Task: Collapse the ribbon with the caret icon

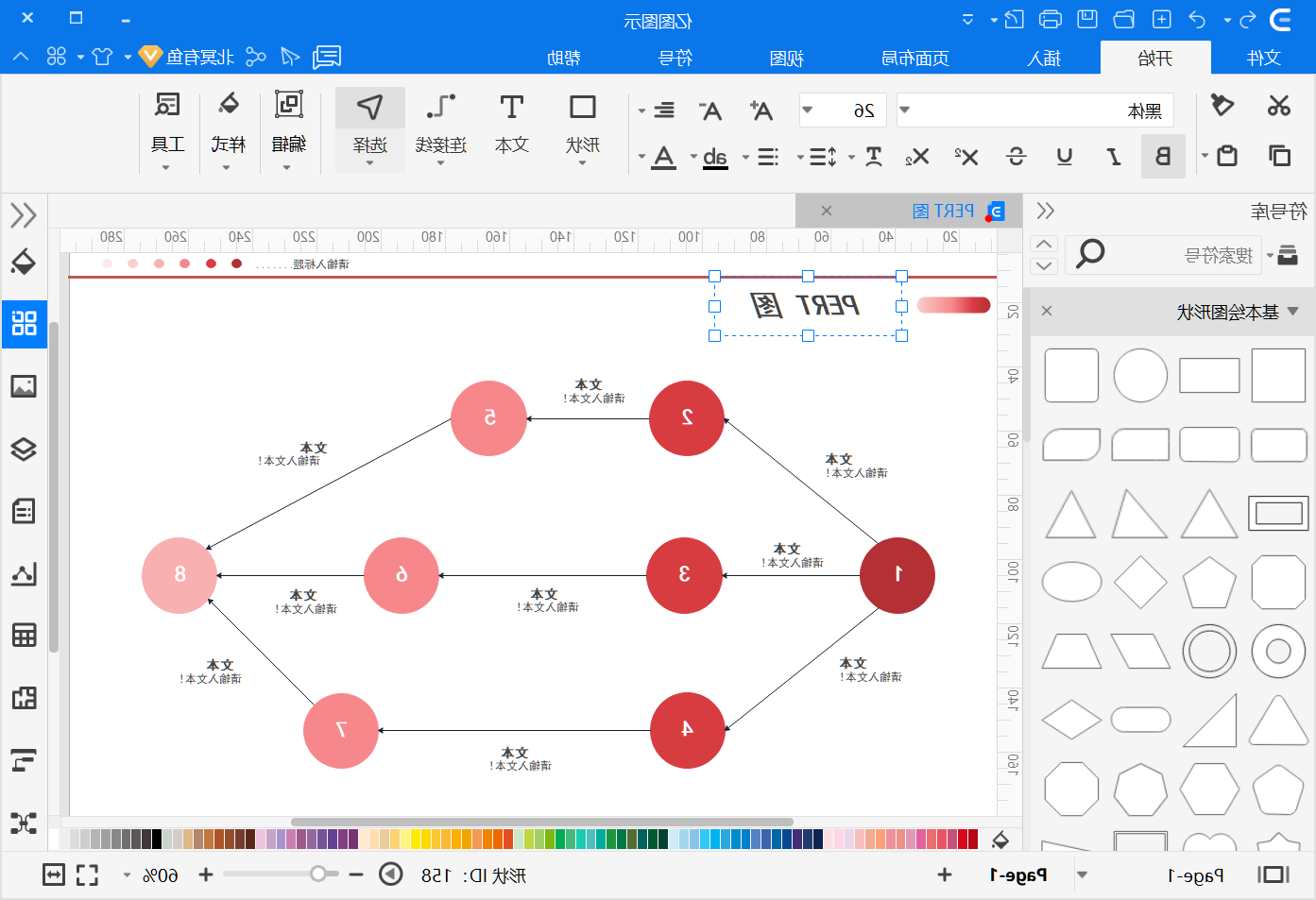Action: (21, 58)
